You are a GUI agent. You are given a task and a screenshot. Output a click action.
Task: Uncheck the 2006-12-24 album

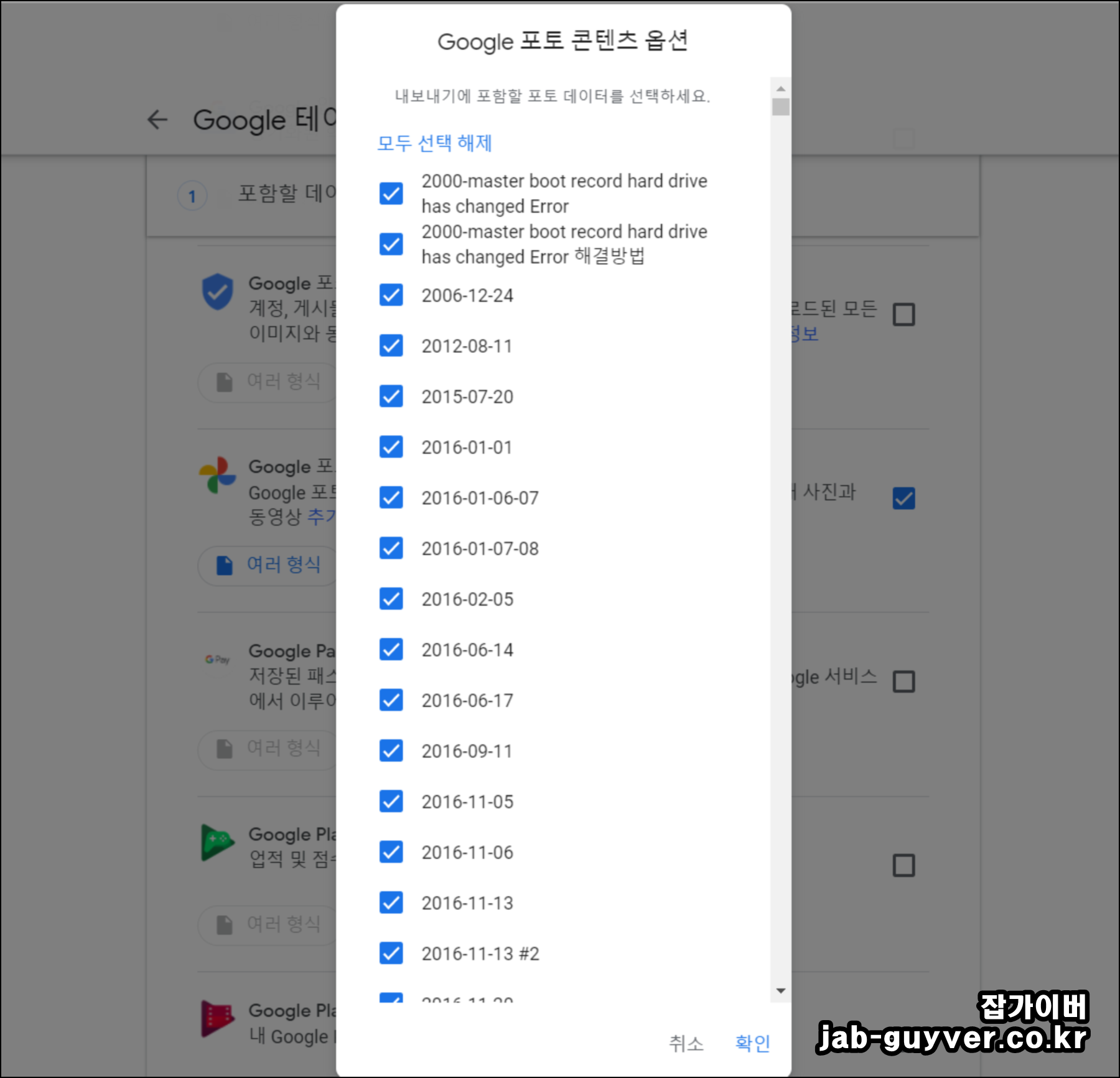click(x=391, y=295)
